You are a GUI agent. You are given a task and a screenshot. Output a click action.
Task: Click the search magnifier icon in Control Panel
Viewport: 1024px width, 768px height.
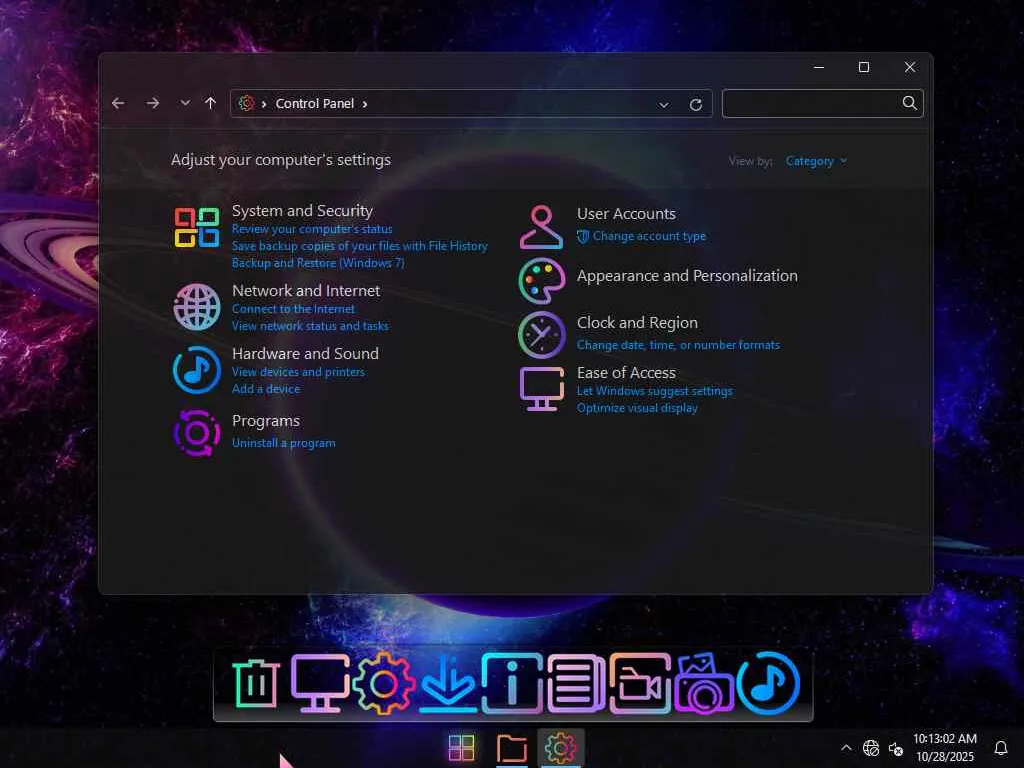pos(909,103)
